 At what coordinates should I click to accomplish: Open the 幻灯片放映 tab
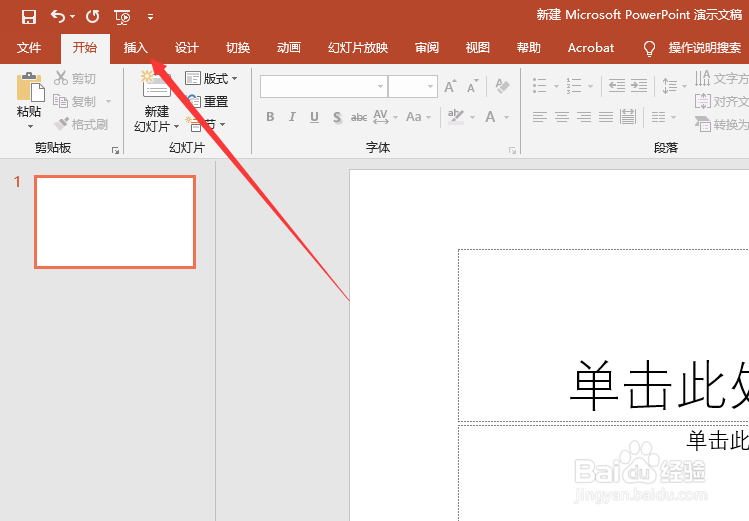[x=358, y=48]
